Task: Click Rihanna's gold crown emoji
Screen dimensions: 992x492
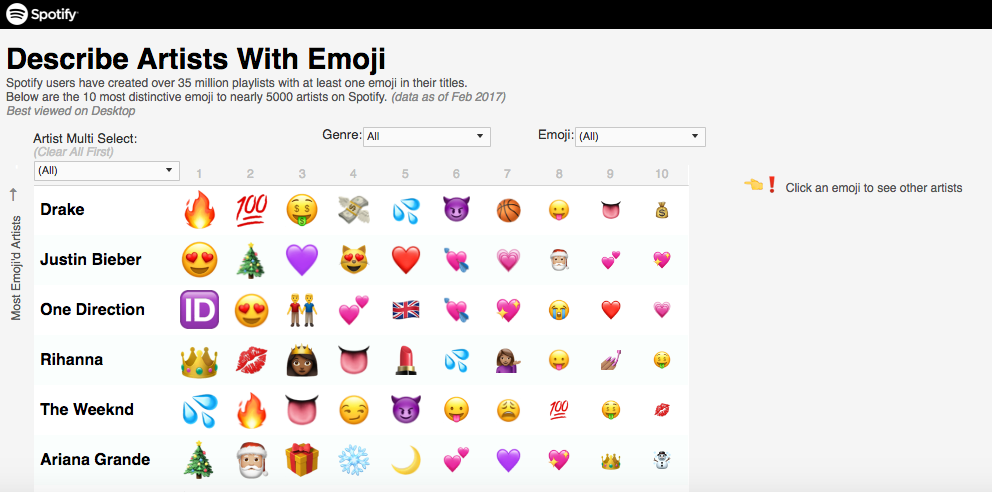Action: coord(199,360)
